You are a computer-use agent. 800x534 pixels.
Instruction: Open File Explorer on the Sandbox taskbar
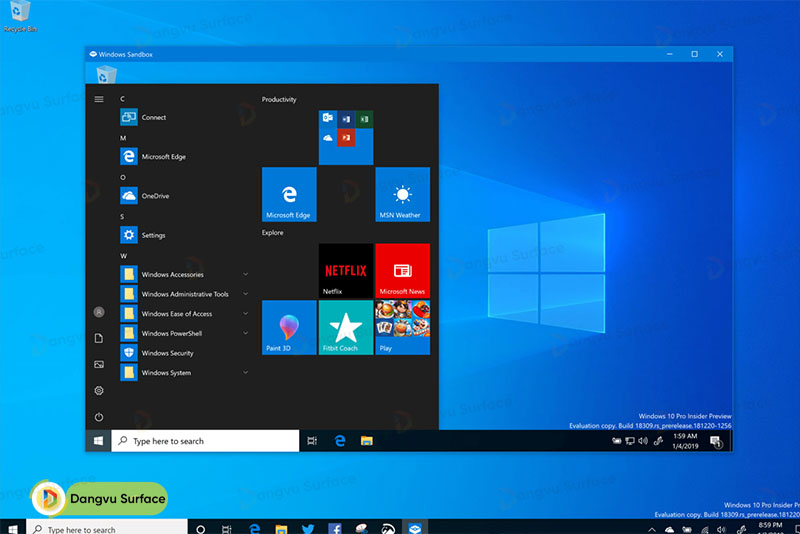click(x=366, y=441)
